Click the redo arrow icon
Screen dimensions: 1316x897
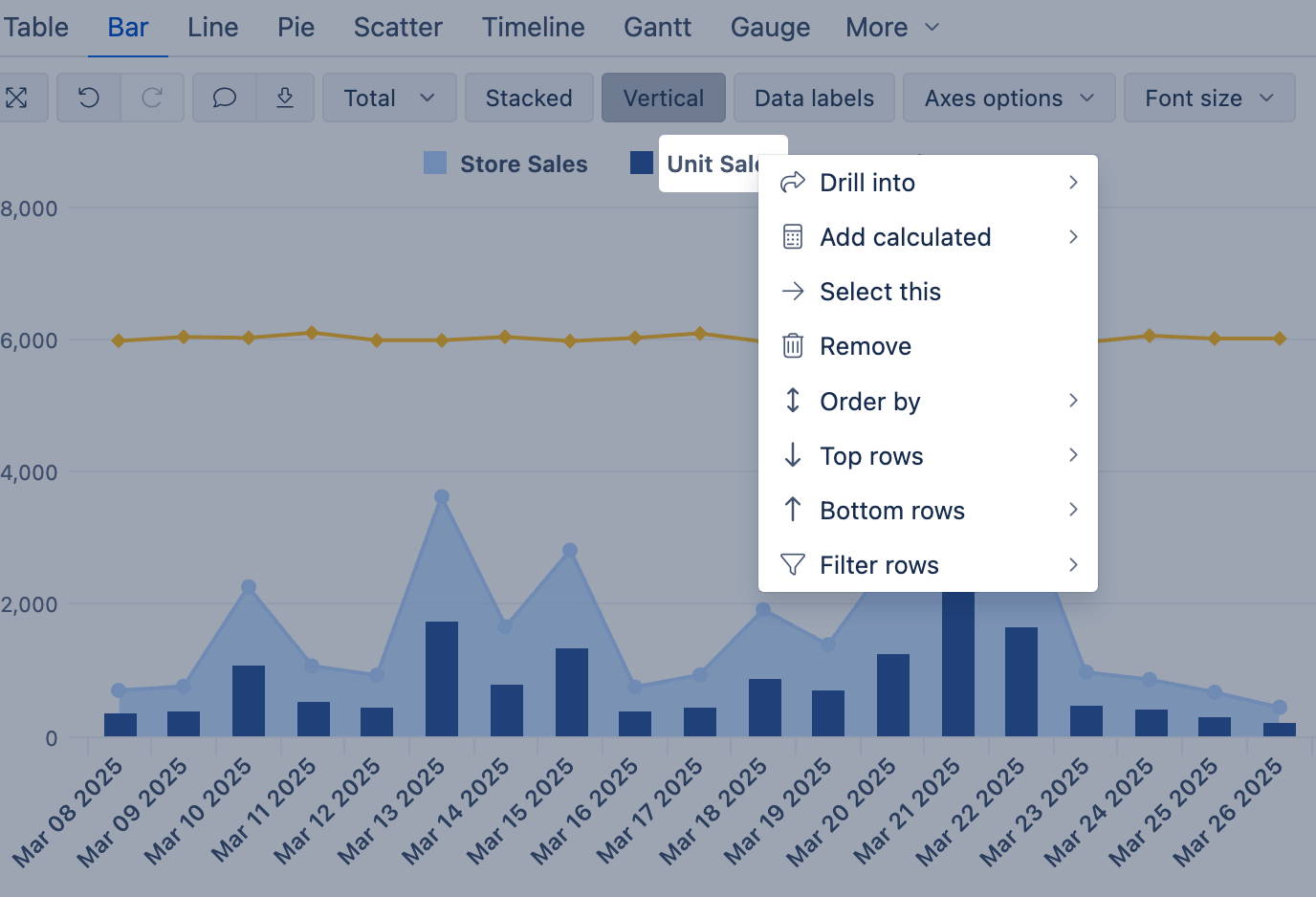(152, 98)
